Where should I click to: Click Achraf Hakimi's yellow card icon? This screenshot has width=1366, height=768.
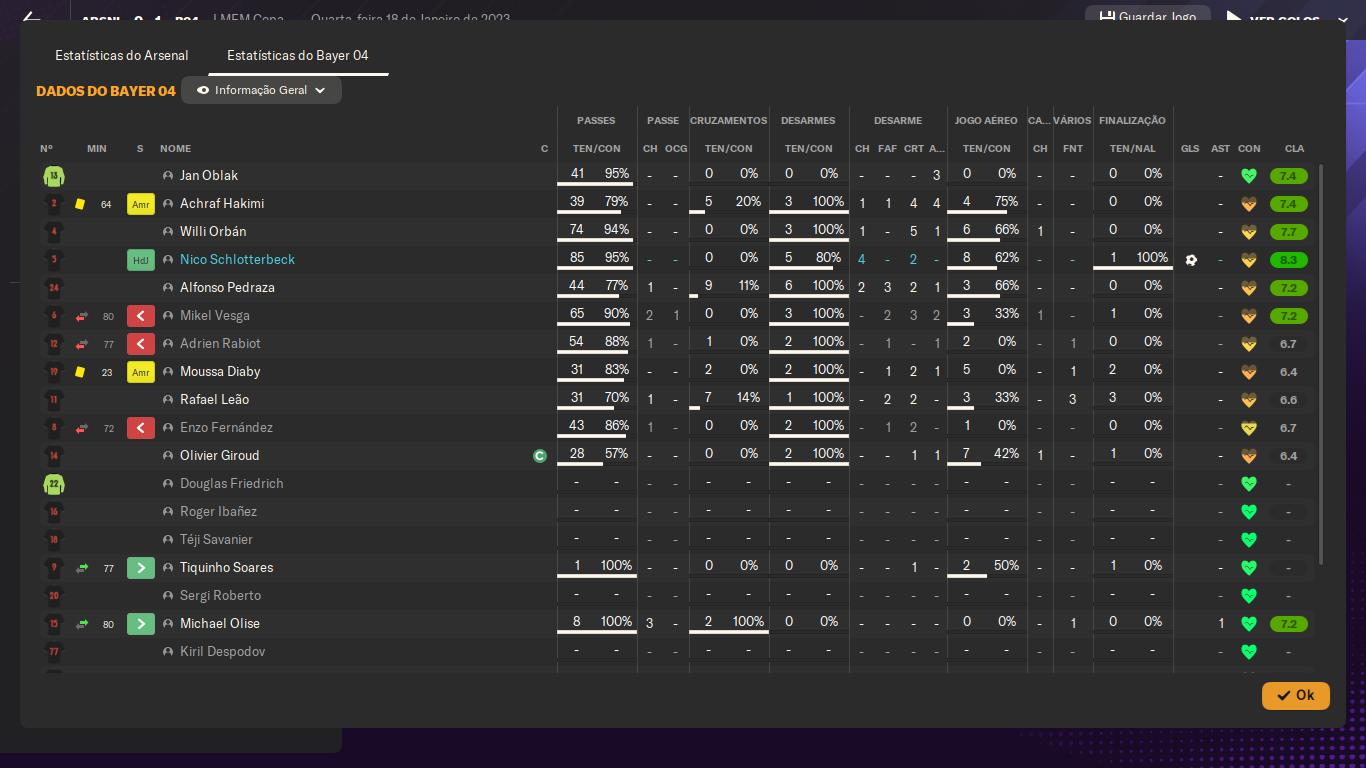[x=80, y=204]
